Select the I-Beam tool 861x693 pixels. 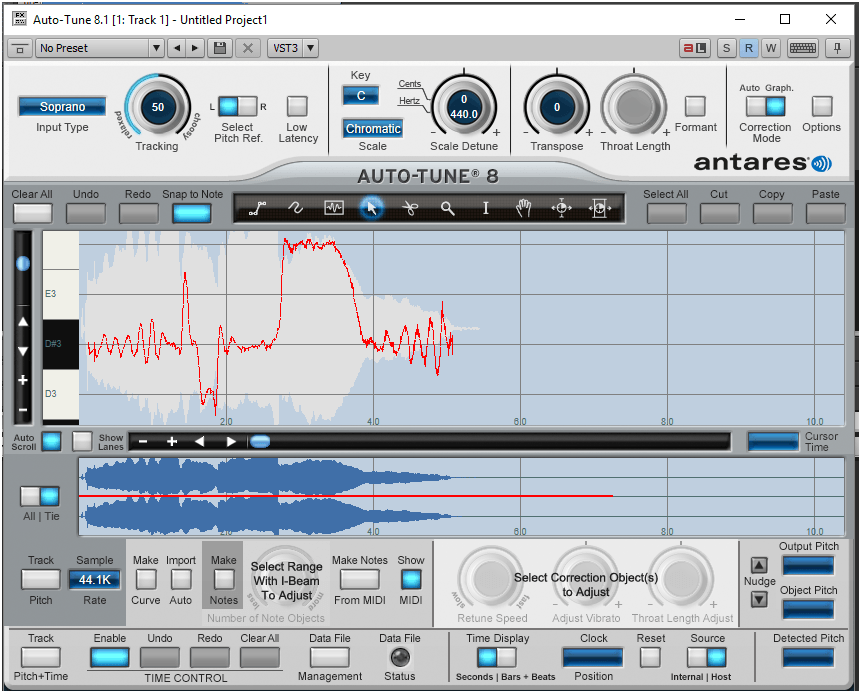[x=485, y=208]
